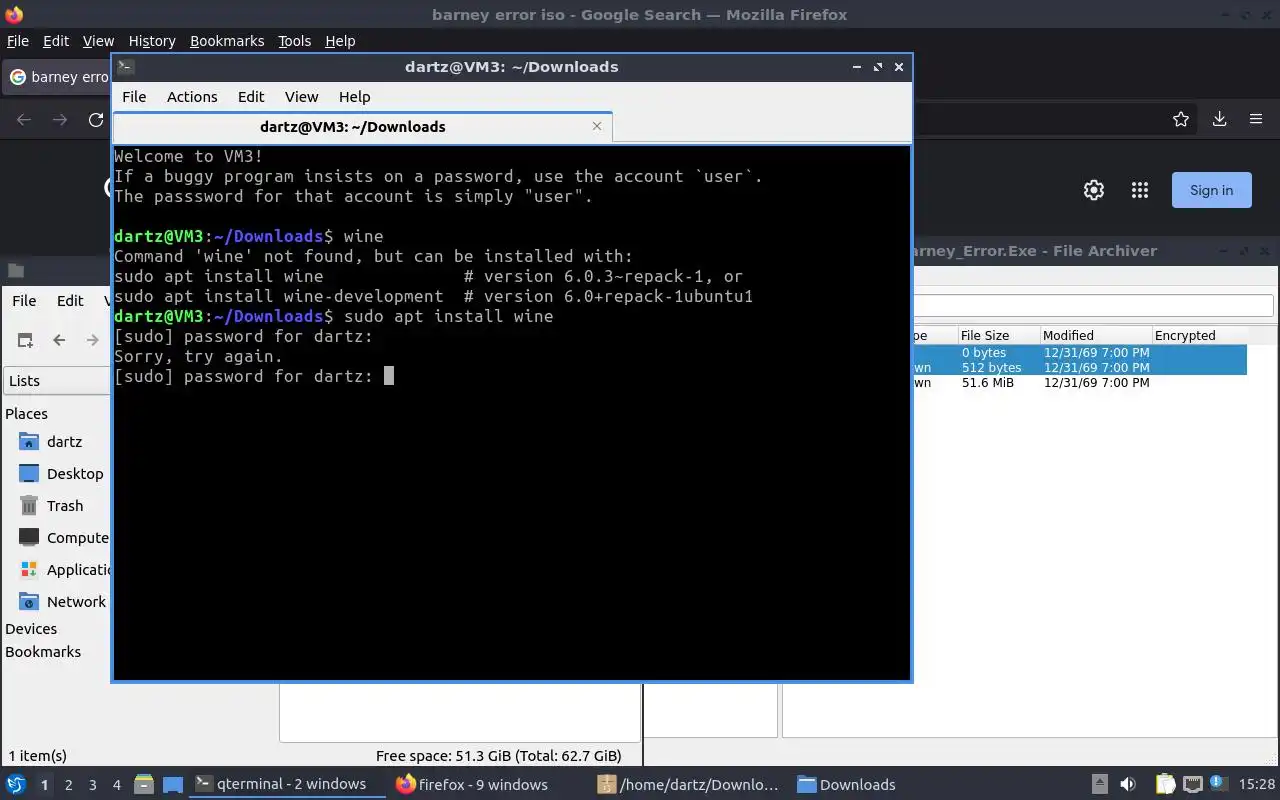1280x800 pixels.
Task: Open Firefox History menu
Action: (x=152, y=41)
